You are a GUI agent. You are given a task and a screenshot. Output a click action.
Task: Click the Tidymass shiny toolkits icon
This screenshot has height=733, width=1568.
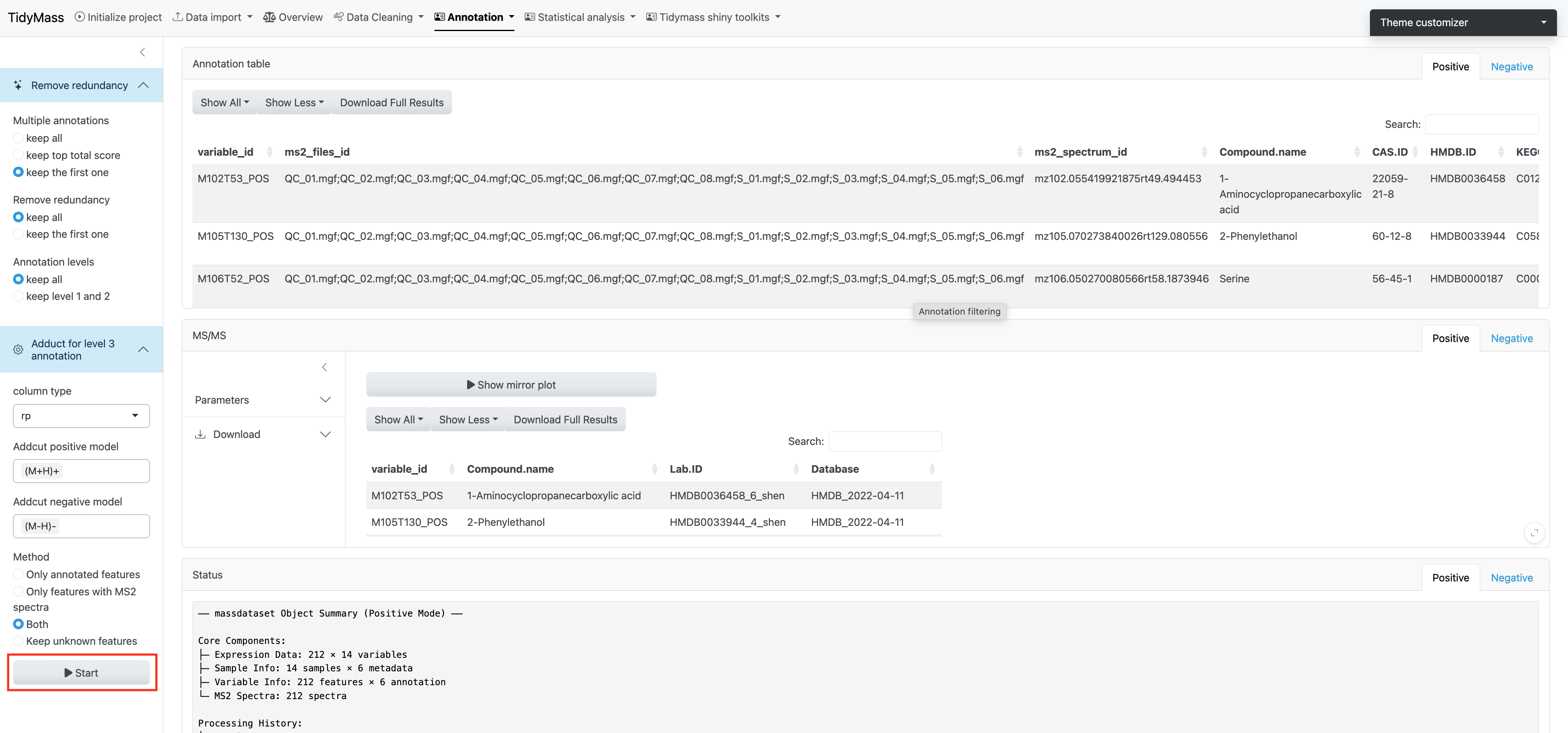651,17
